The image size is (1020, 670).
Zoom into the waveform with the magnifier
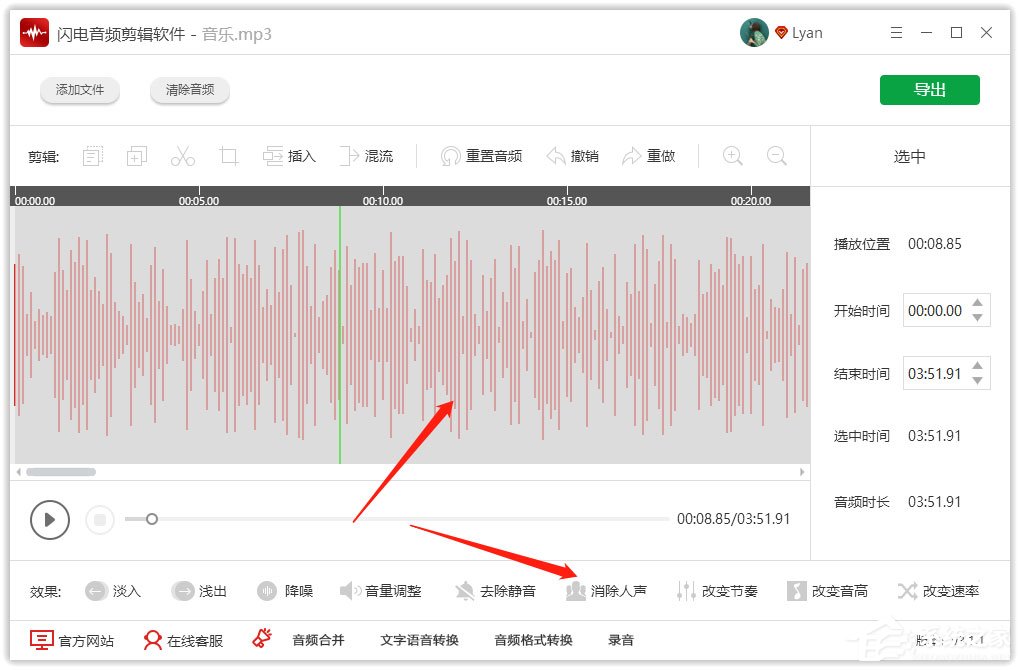point(732,156)
